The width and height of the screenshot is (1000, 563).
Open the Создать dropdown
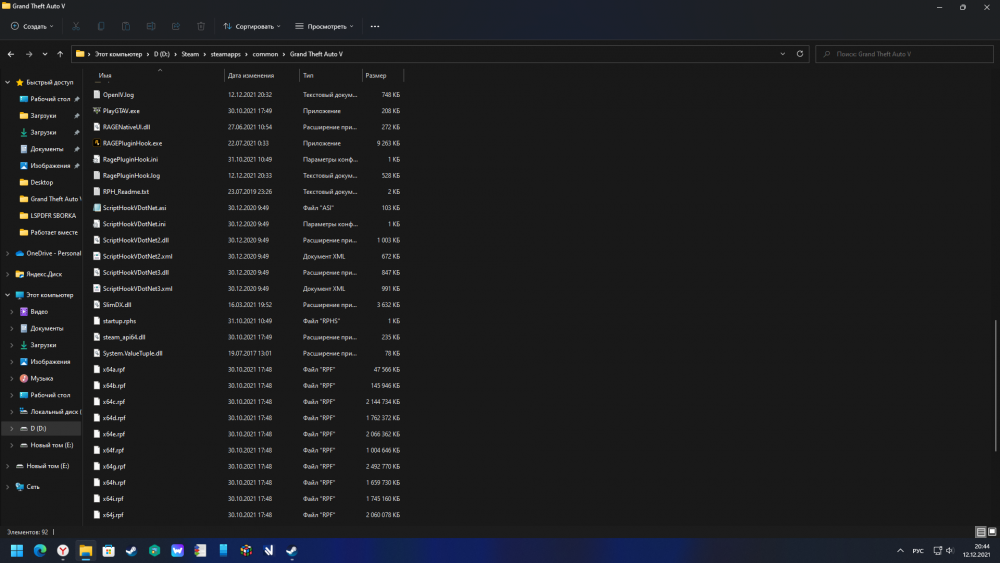(x=32, y=26)
